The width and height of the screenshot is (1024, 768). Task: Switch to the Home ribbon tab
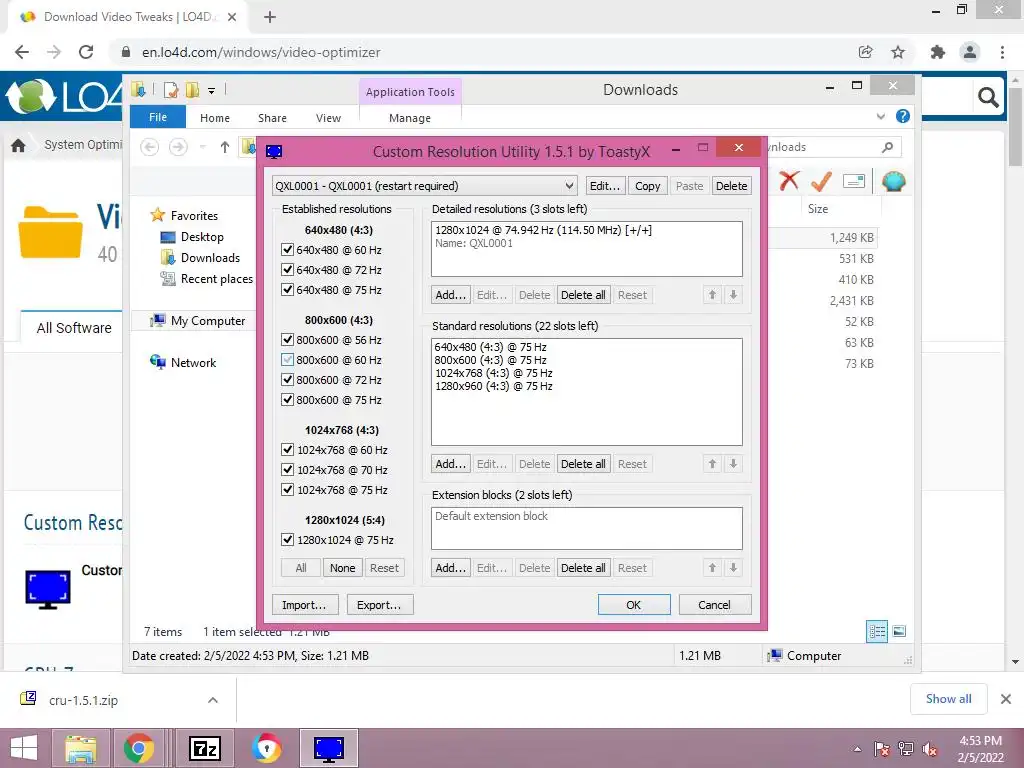pyautogui.click(x=215, y=118)
